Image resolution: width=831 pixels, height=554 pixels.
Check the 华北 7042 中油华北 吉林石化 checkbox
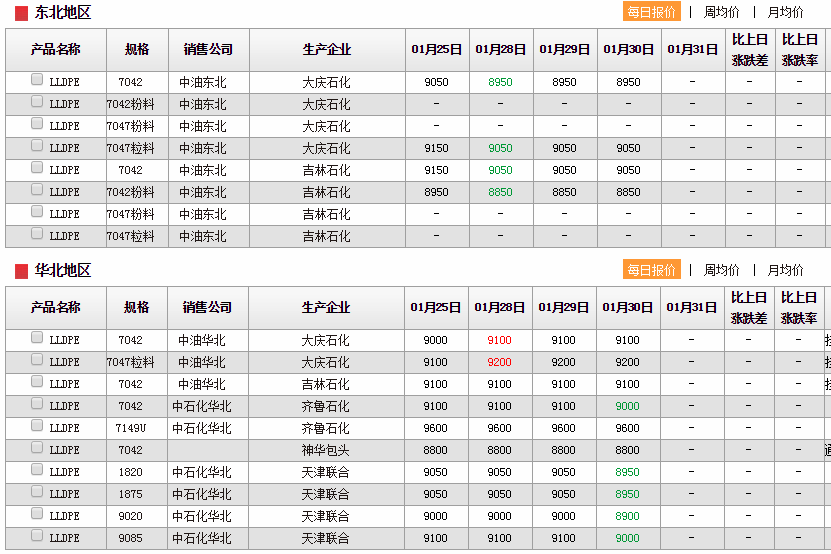click(37, 381)
